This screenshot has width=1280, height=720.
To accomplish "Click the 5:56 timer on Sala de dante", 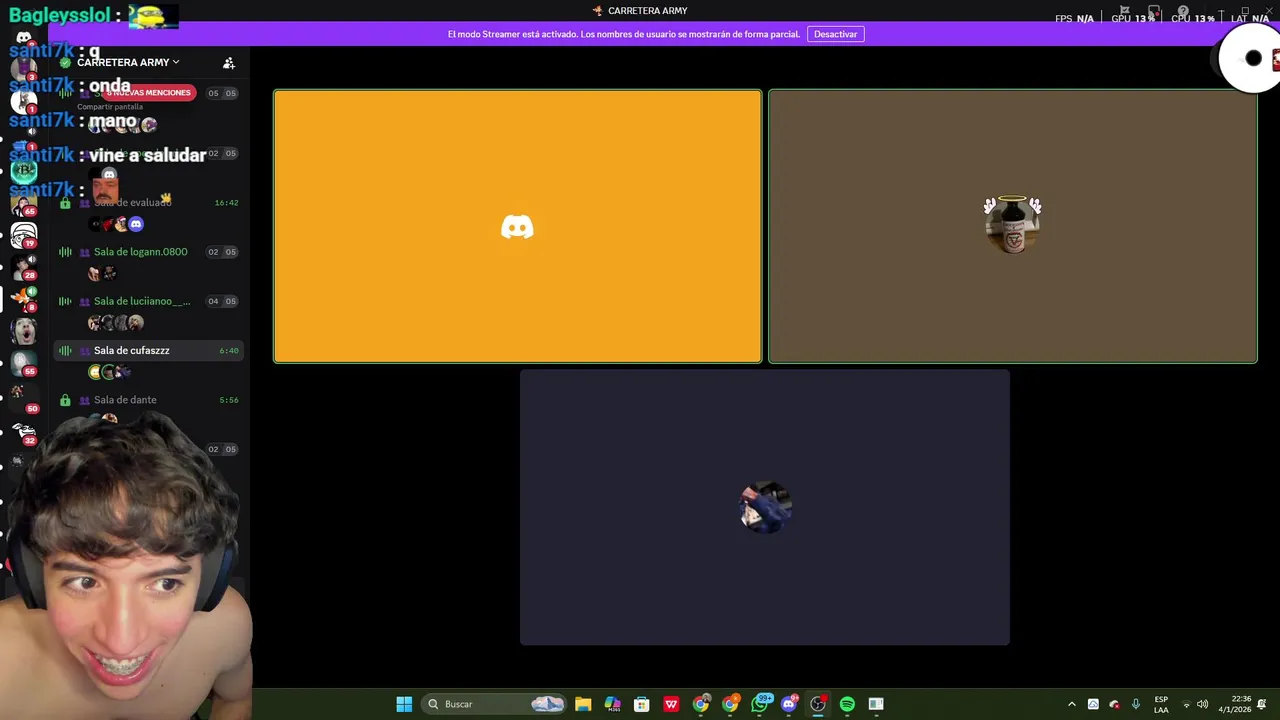I will coord(229,400).
